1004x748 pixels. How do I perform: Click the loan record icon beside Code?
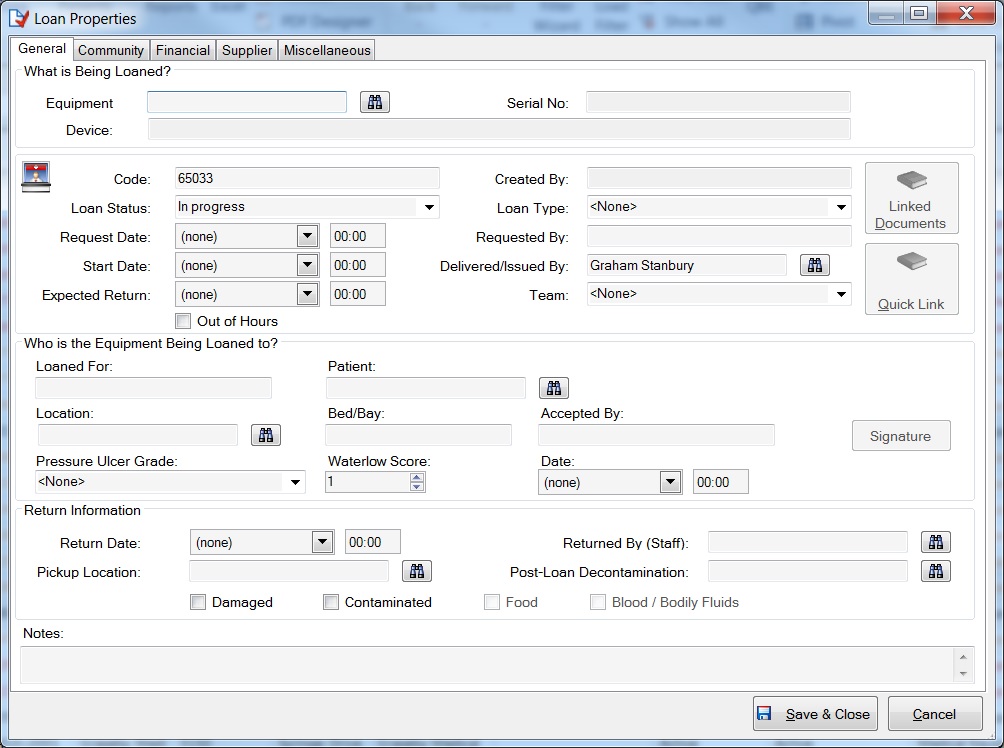coord(36,177)
